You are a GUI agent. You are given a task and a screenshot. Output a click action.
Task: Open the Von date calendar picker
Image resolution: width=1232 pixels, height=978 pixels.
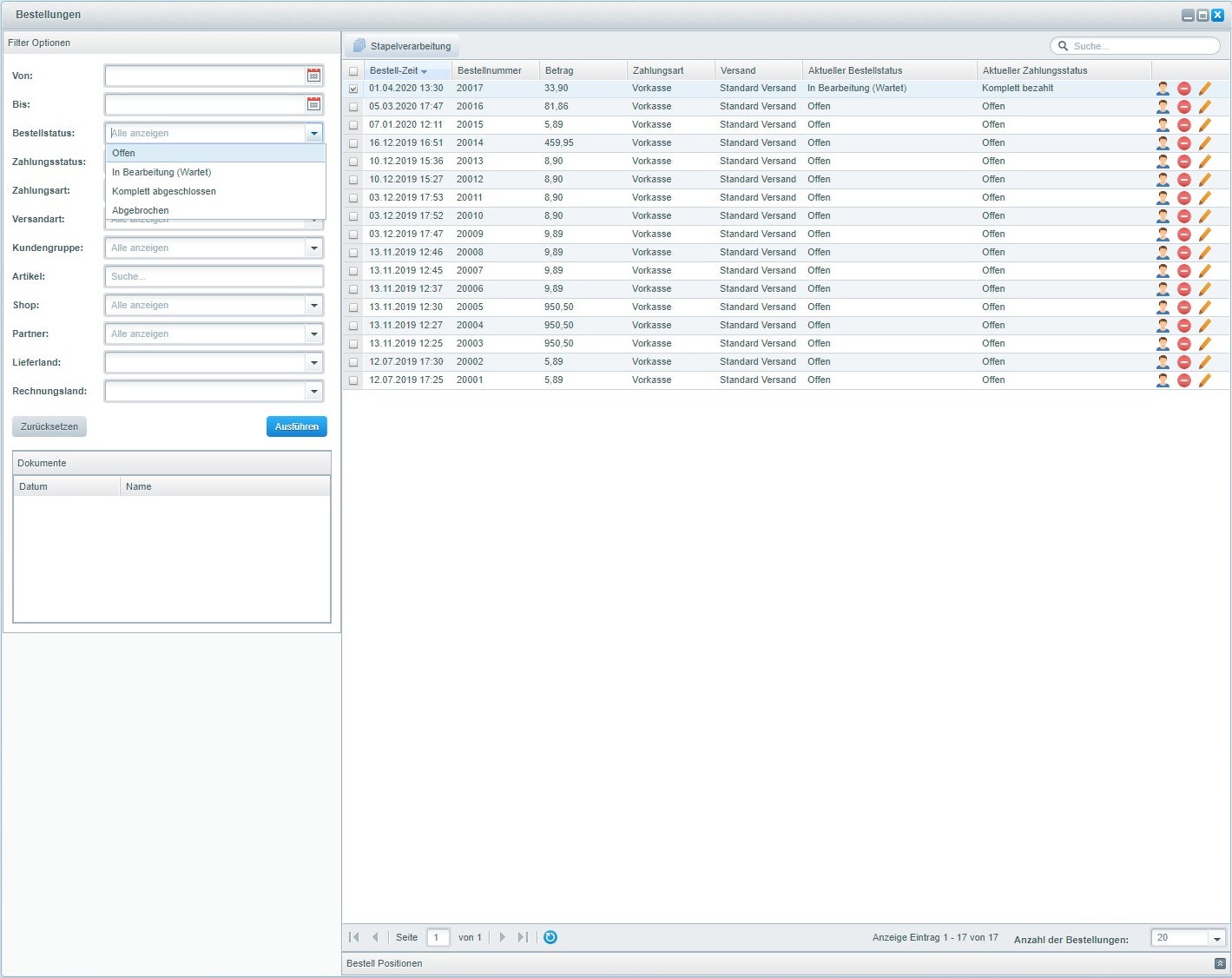tap(313, 76)
